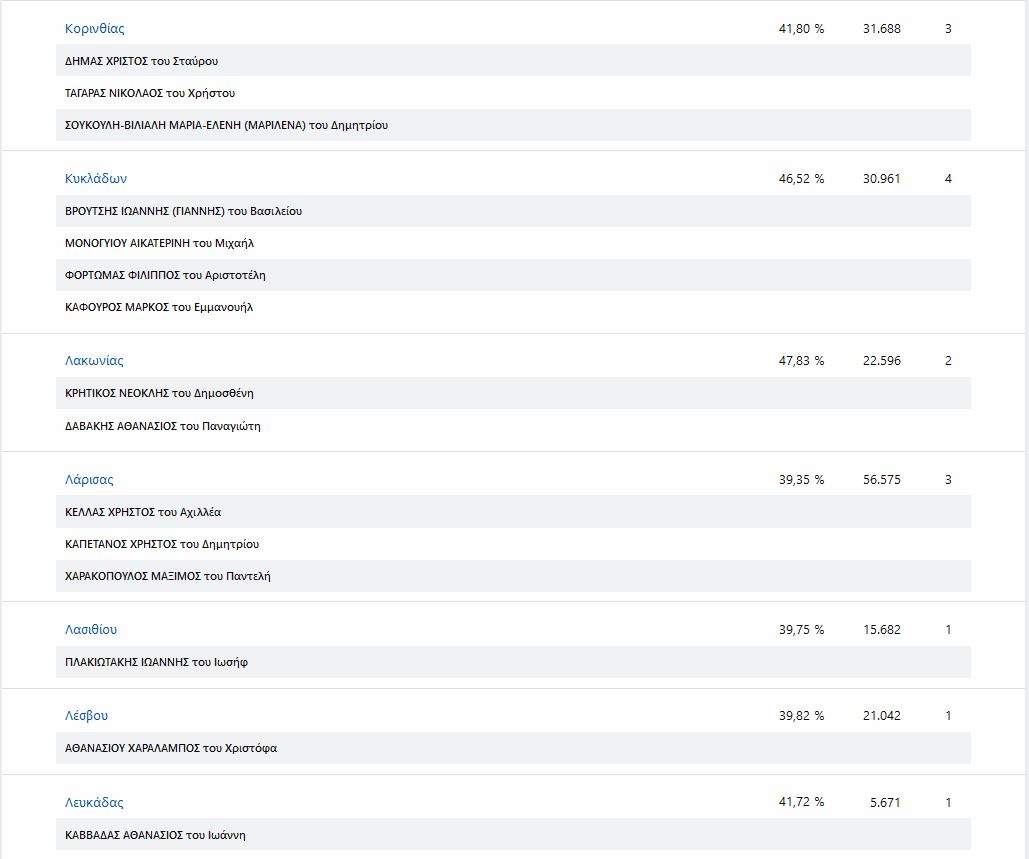Click the ΣΟΥΚΟΥΛΗ-ΒΙΛΙΑΛΗ ΜΑΡΙΑ-ΕΛΕΝΗ row
The image size is (1029, 859).
click(226, 125)
